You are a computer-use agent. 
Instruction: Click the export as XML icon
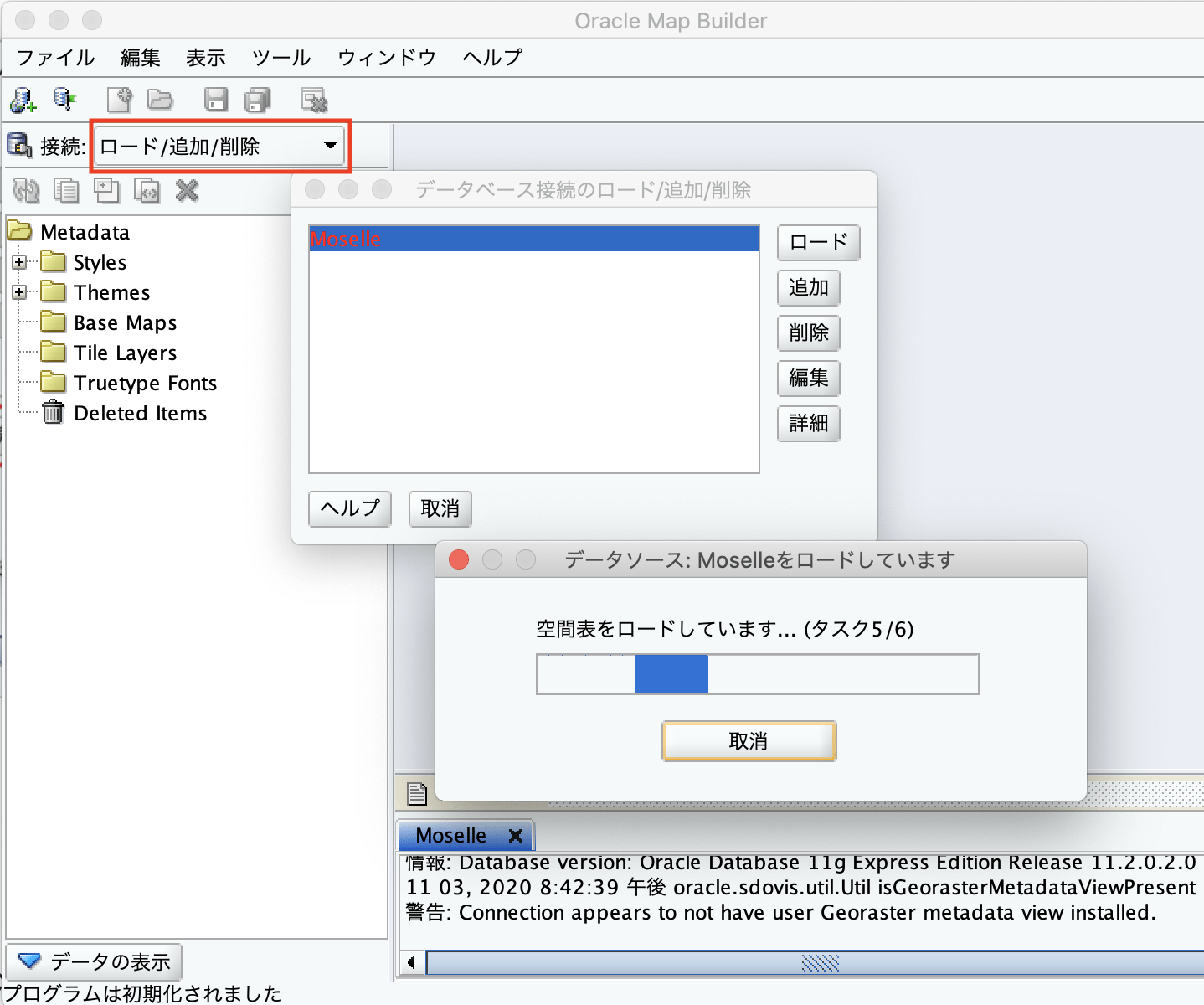(x=147, y=191)
